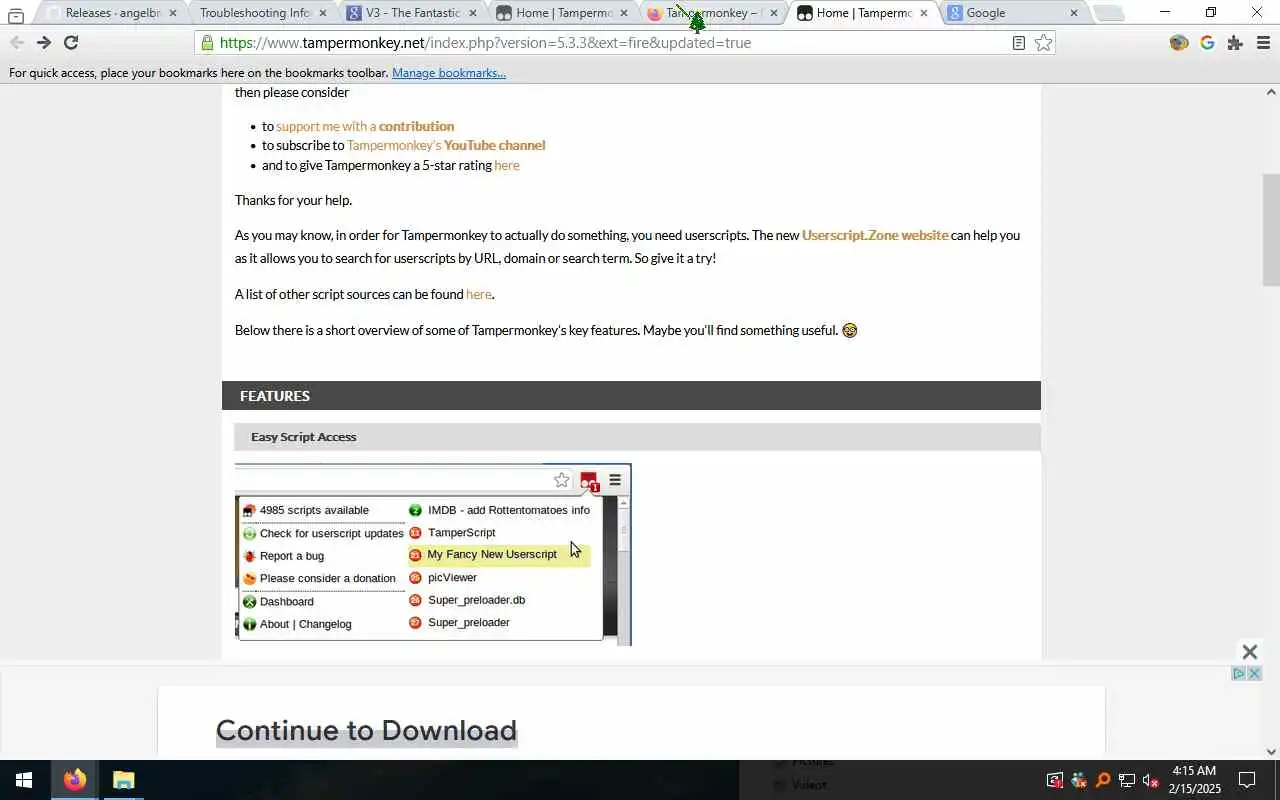Open other script sources 'here' link
Screen dimensions: 1280x800
[x=479, y=294]
